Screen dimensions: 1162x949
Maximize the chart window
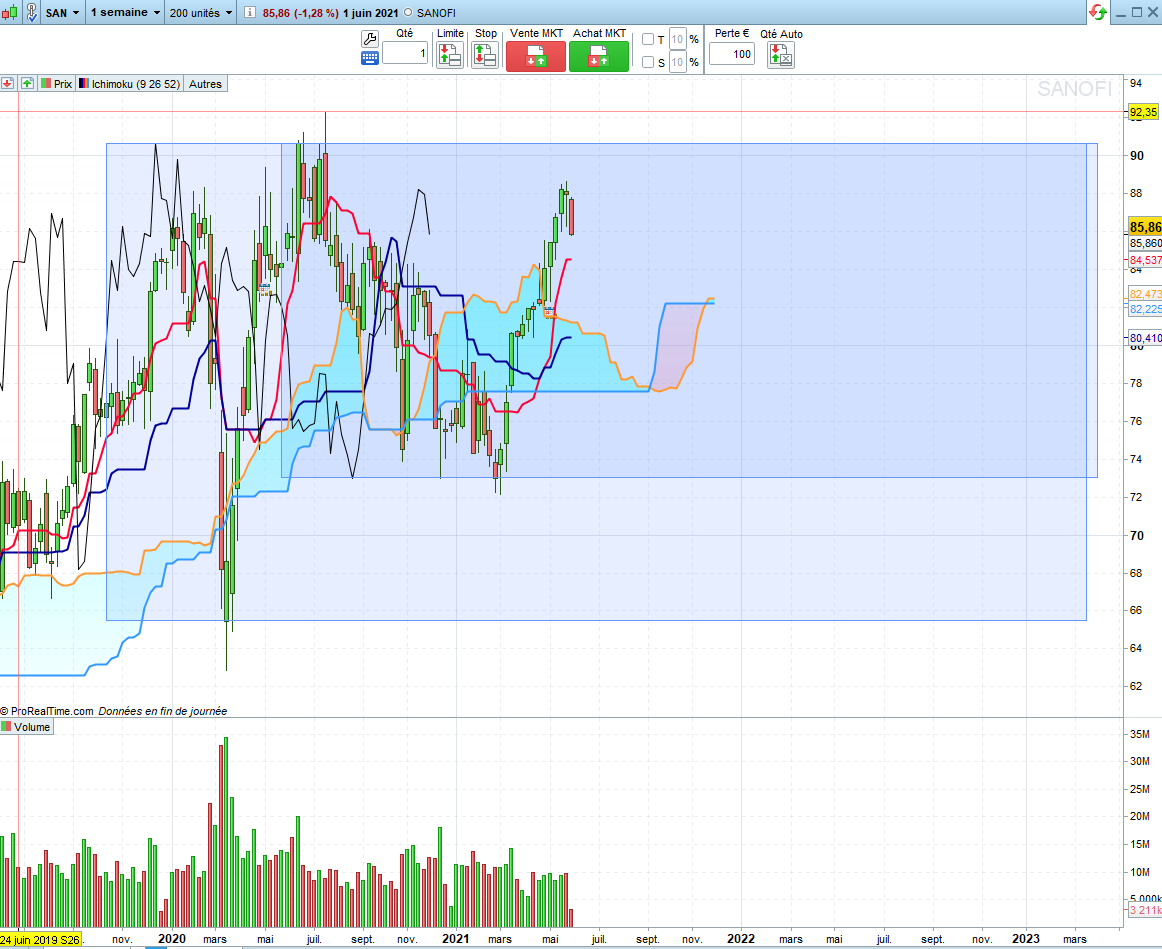coord(1137,13)
